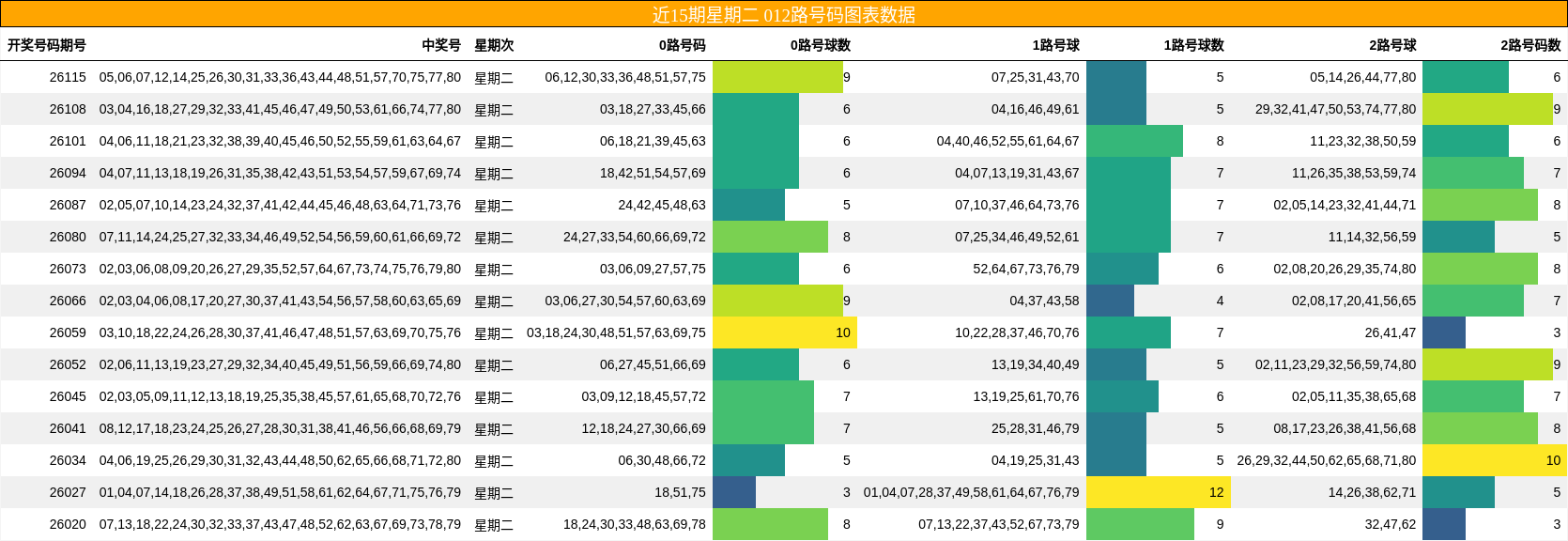Viewport: 1568px width, 541px height.
Task: Click 2路号球 cell 11,23,32,38,50,59
Action: coord(1363,141)
